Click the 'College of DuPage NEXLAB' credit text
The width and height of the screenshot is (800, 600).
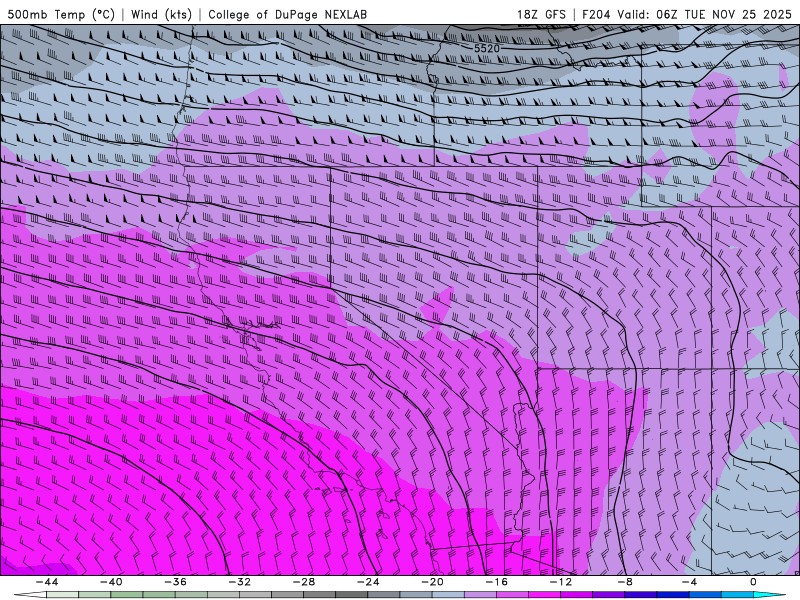click(x=287, y=14)
